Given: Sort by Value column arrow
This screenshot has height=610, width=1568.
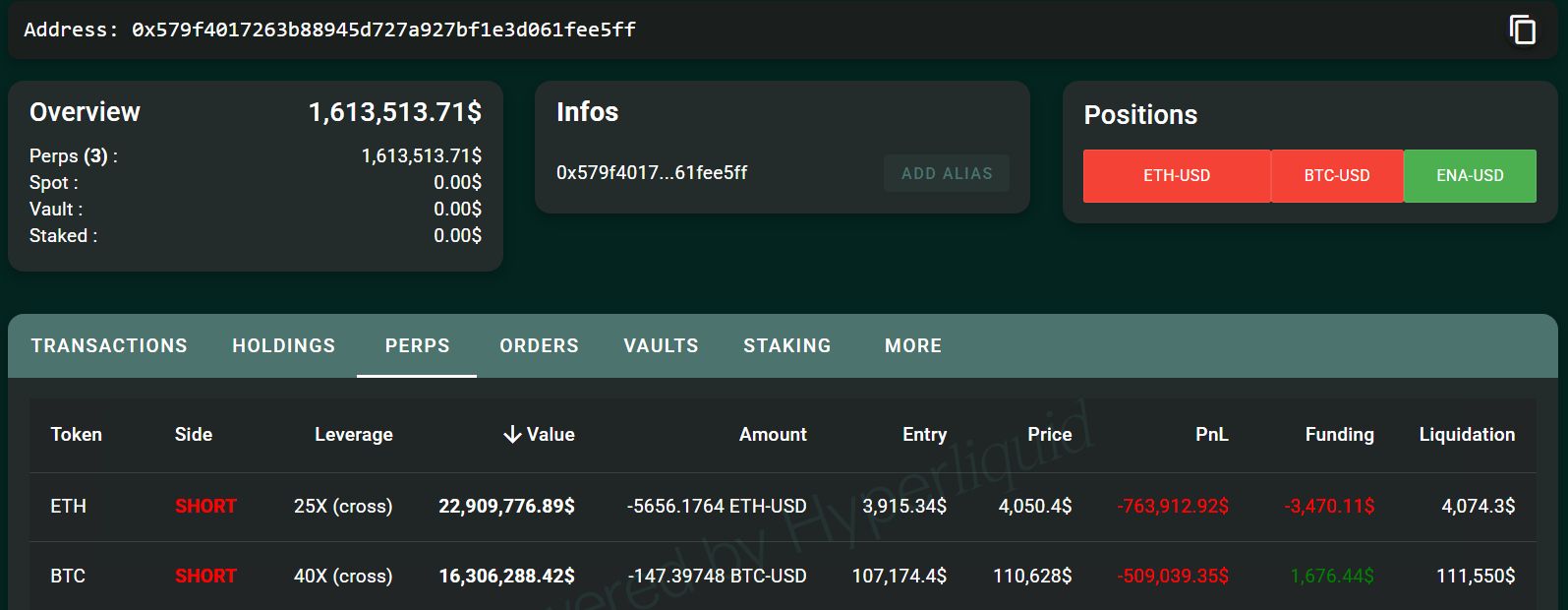Looking at the screenshot, I should (512, 435).
